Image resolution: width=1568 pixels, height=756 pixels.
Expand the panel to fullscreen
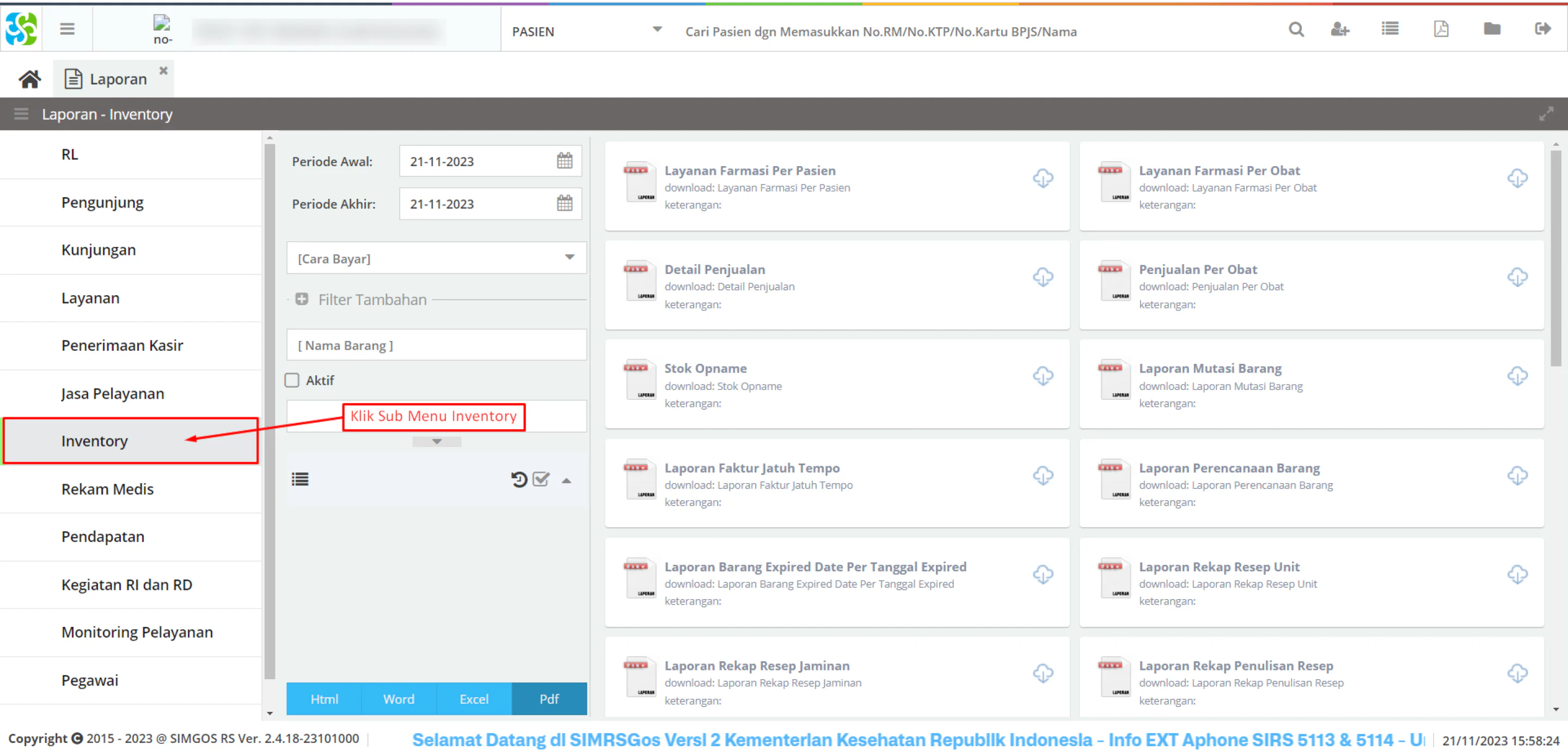coord(1546,114)
